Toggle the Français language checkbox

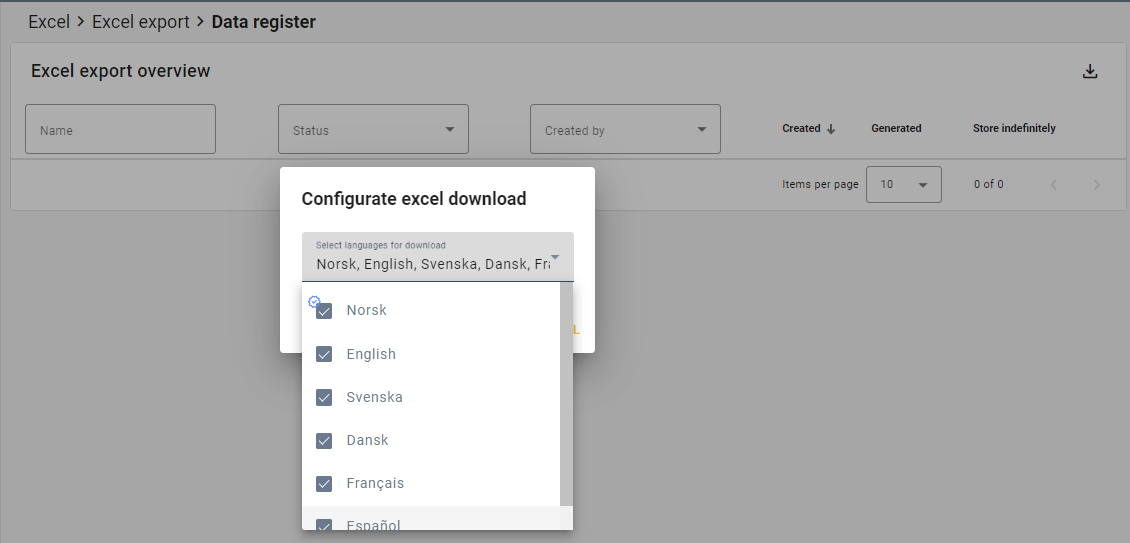pos(324,483)
